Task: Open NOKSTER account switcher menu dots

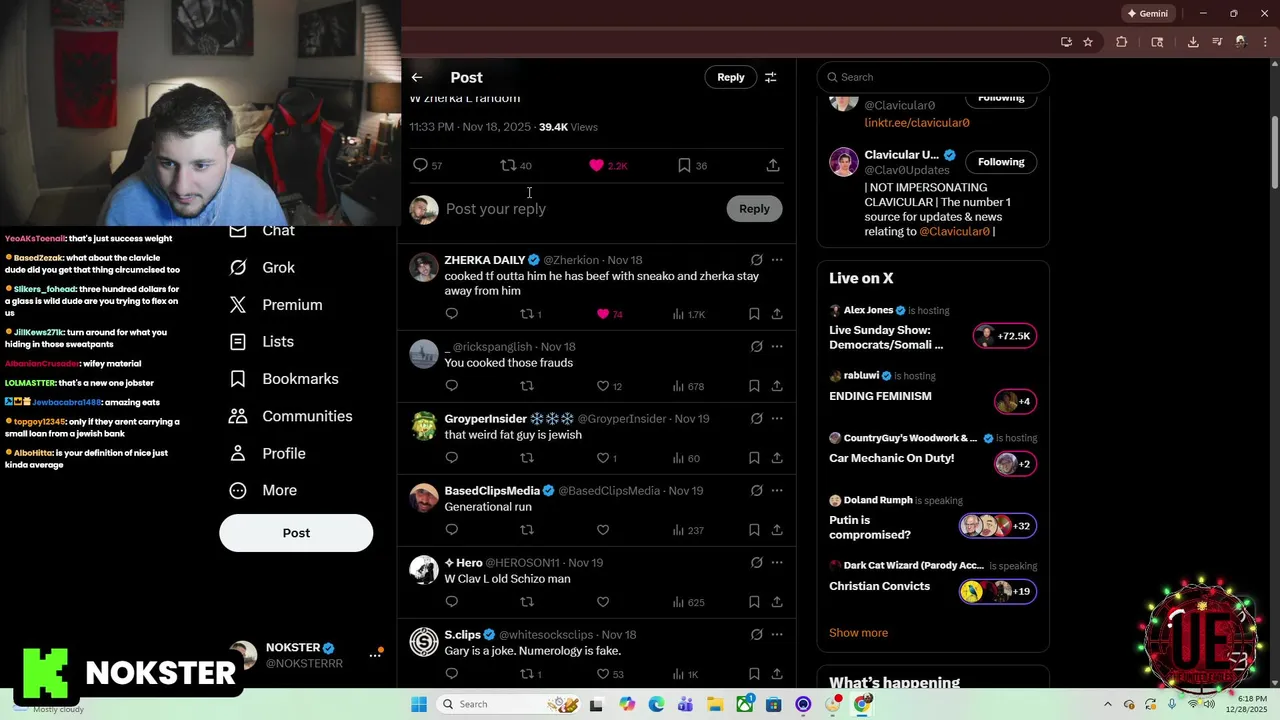Action: click(376, 654)
